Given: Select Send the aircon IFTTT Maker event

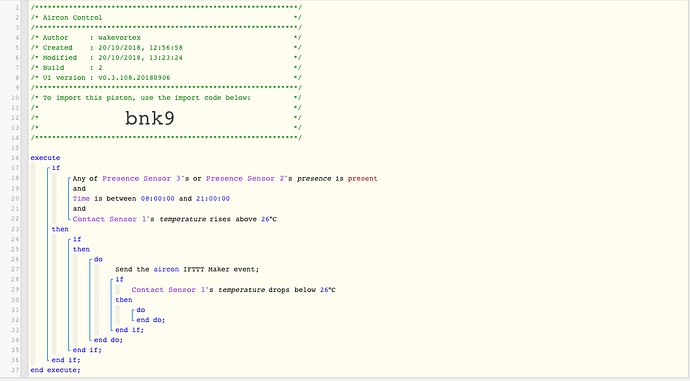Looking at the screenshot, I should tap(187, 269).
